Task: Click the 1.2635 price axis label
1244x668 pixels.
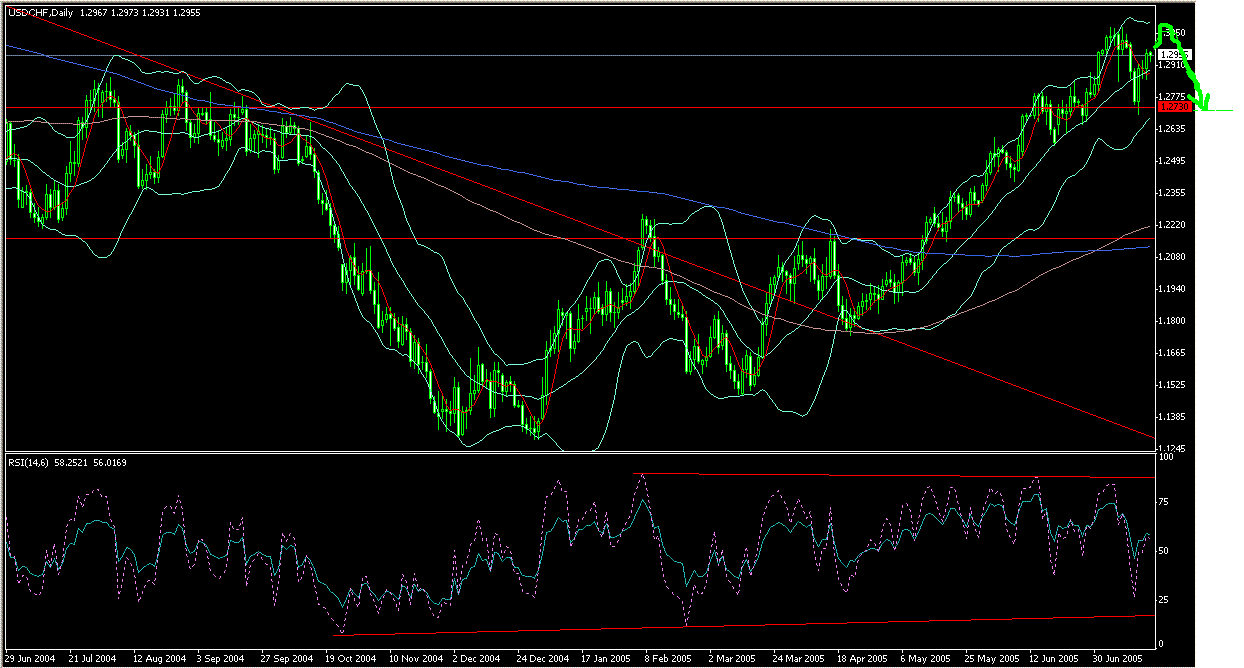Action: pos(1170,129)
